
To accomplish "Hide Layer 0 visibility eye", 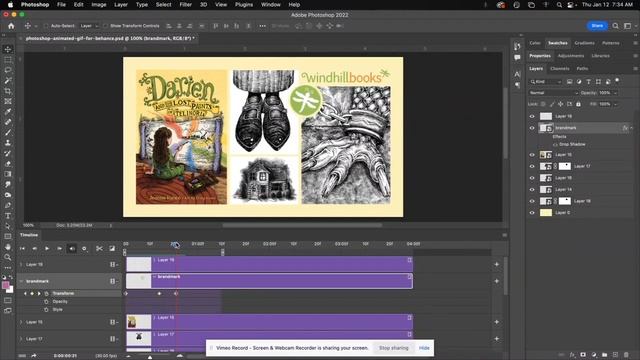I will [x=532, y=213].
